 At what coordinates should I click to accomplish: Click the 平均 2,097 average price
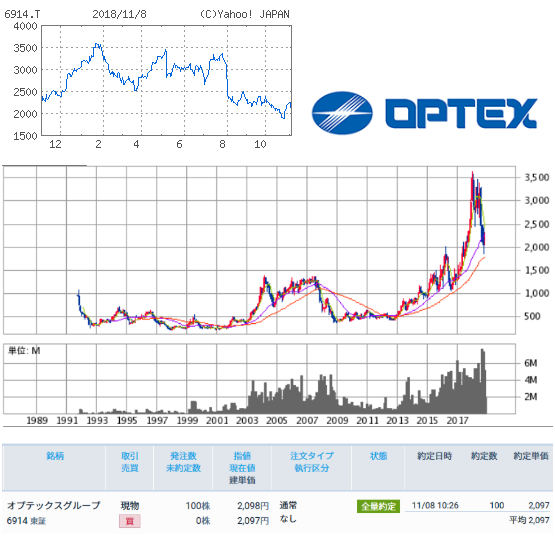(x=529, y=520)
